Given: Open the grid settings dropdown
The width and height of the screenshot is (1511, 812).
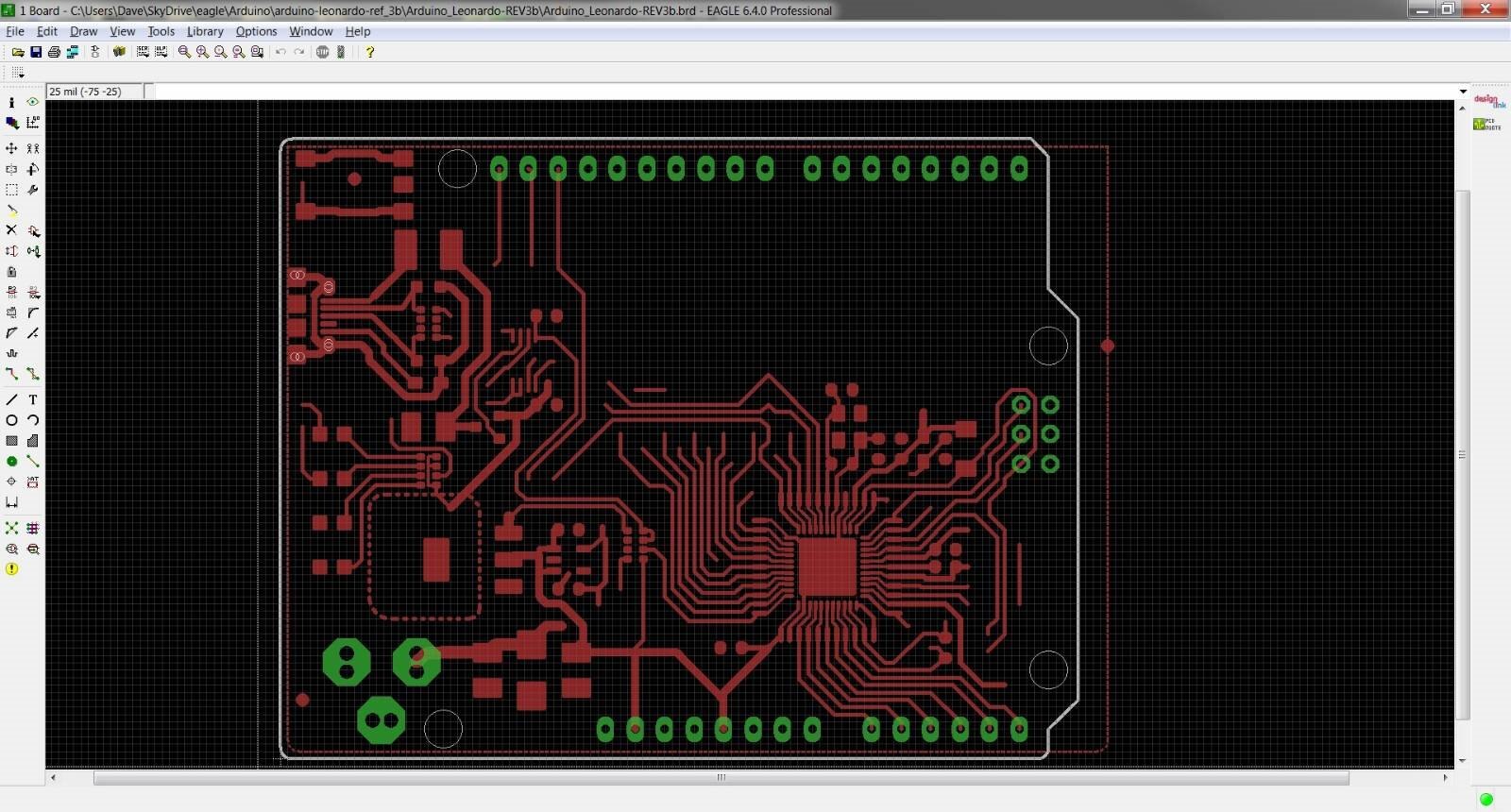Looking at the screenshot, I should pyautogui.click(x=18, y=73).
